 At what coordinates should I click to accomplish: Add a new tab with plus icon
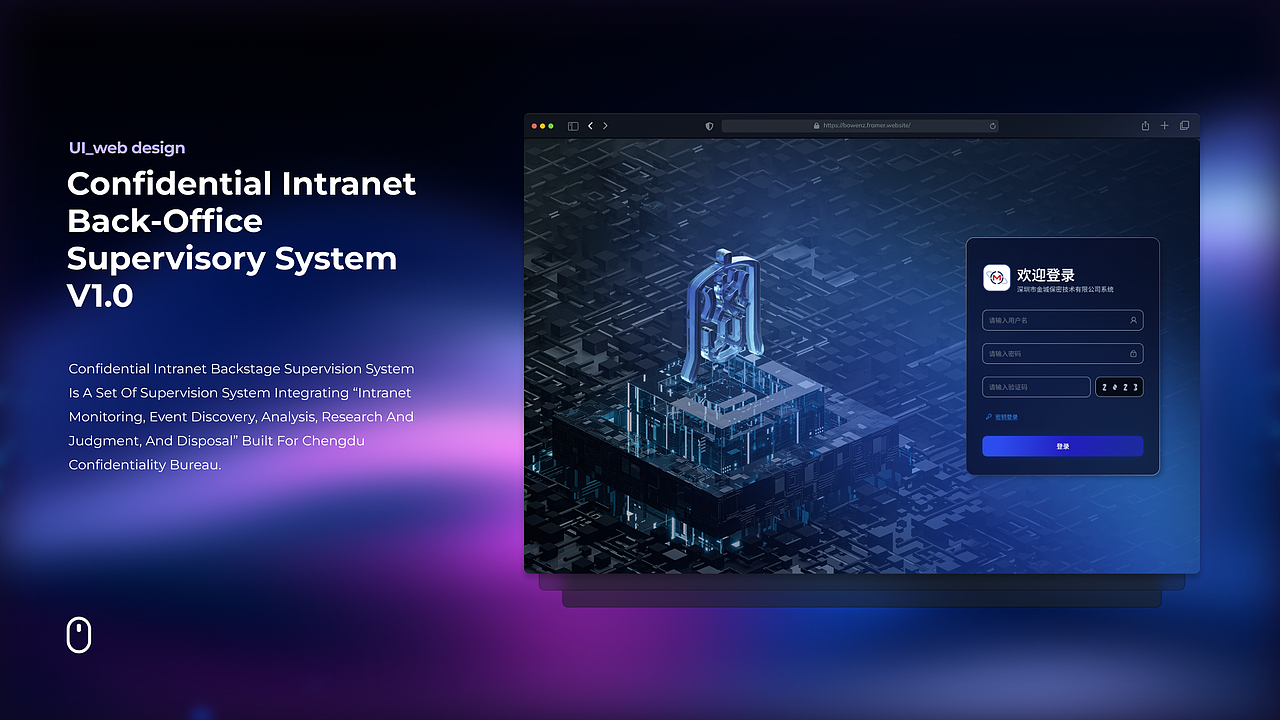click(1164, 126)
